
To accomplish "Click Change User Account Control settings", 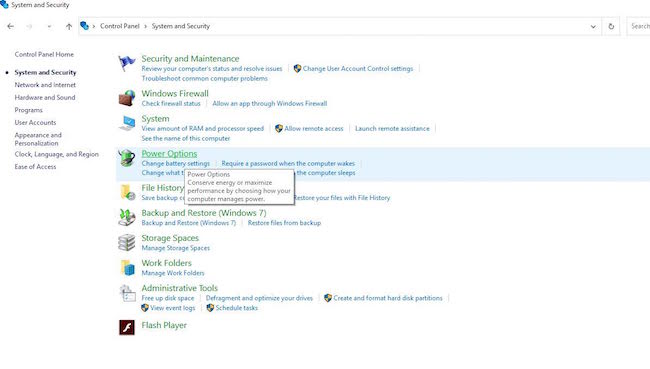I will (358, 69).
